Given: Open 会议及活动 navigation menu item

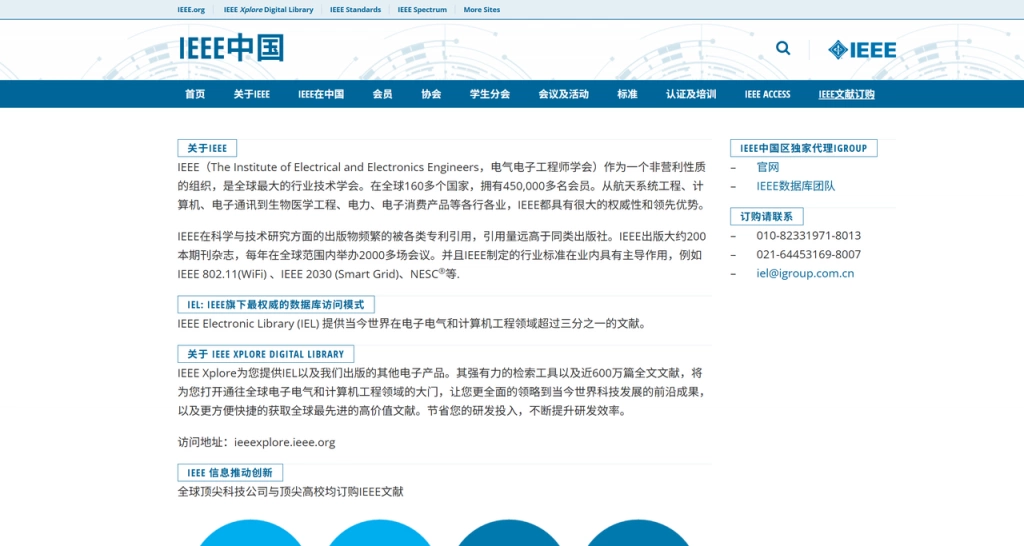Looking at the screenshot, I should (x=564, y=94).
